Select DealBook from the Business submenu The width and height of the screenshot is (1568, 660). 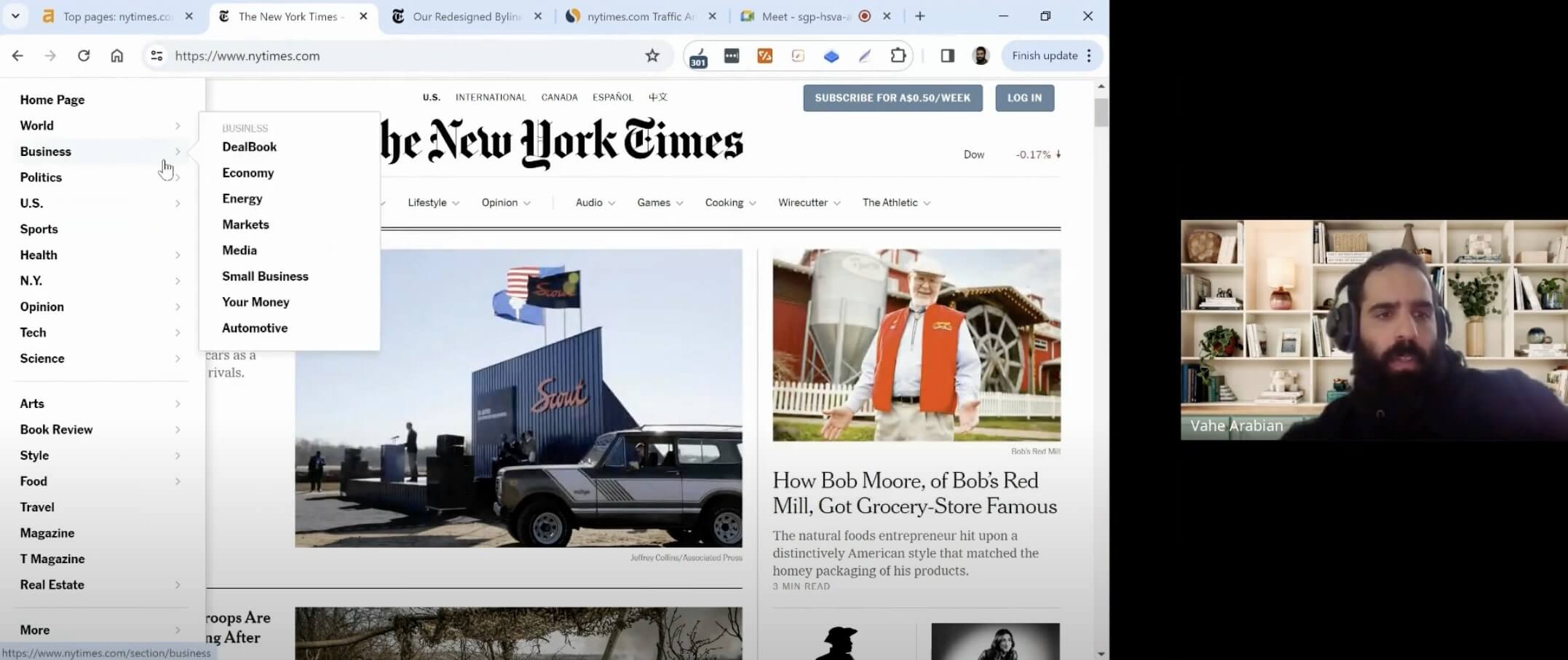[249, 147]
